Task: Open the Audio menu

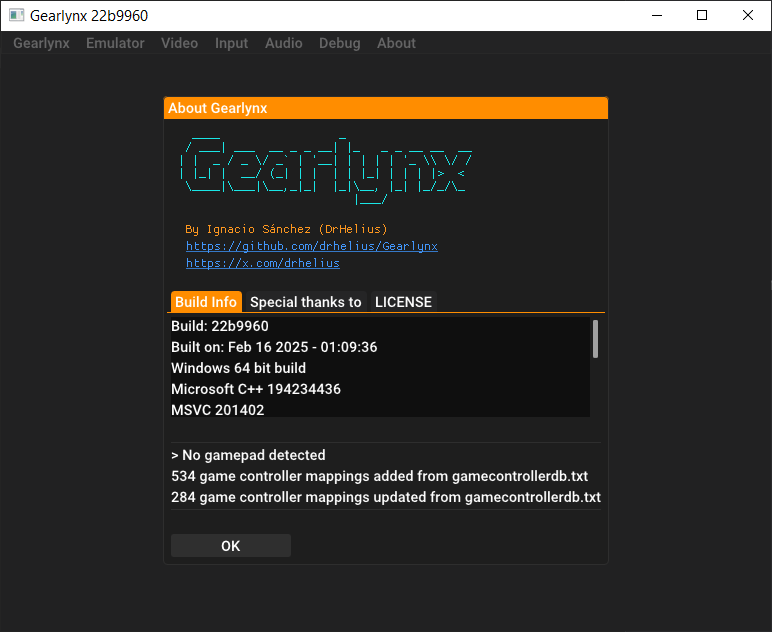Action: 284,43
